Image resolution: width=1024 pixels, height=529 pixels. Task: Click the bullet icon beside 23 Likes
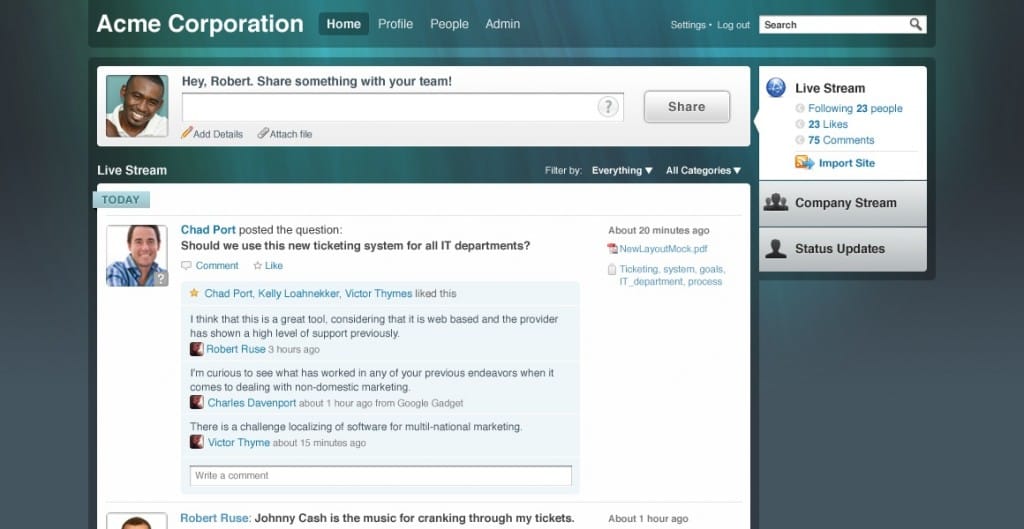coord(800,124)
